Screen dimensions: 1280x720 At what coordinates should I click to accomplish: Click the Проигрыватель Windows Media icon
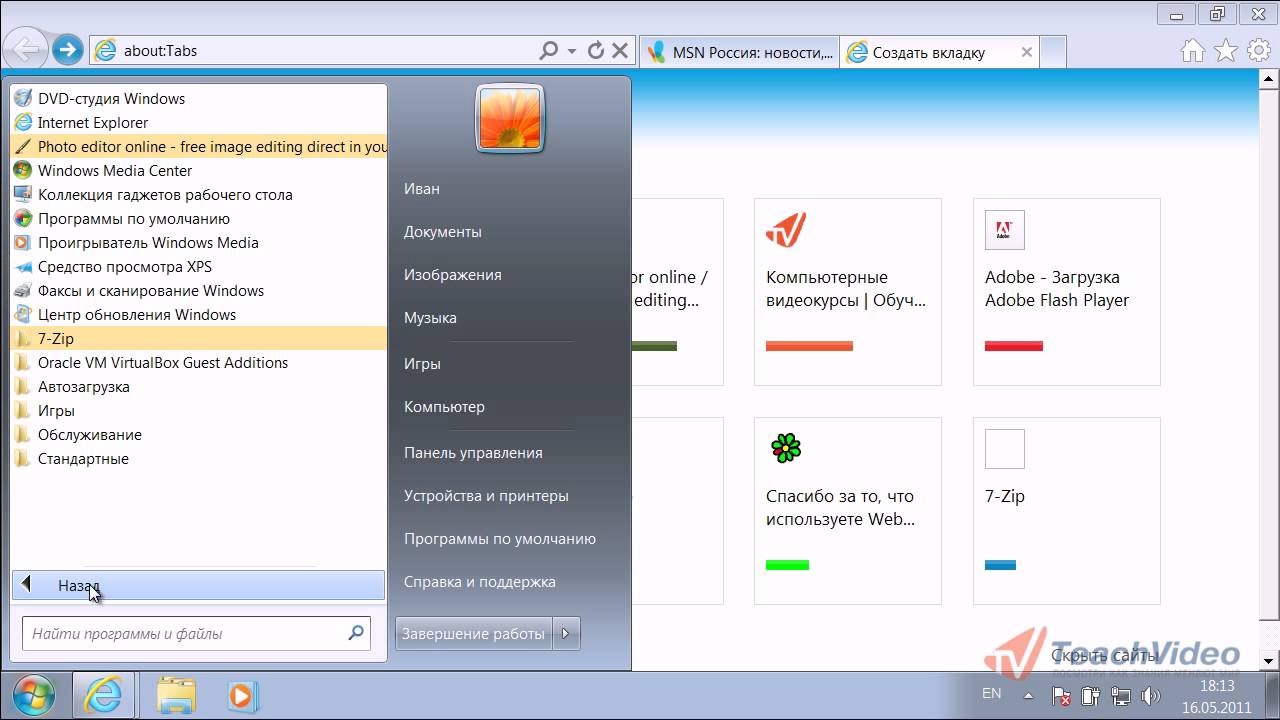tap(23, 242)
